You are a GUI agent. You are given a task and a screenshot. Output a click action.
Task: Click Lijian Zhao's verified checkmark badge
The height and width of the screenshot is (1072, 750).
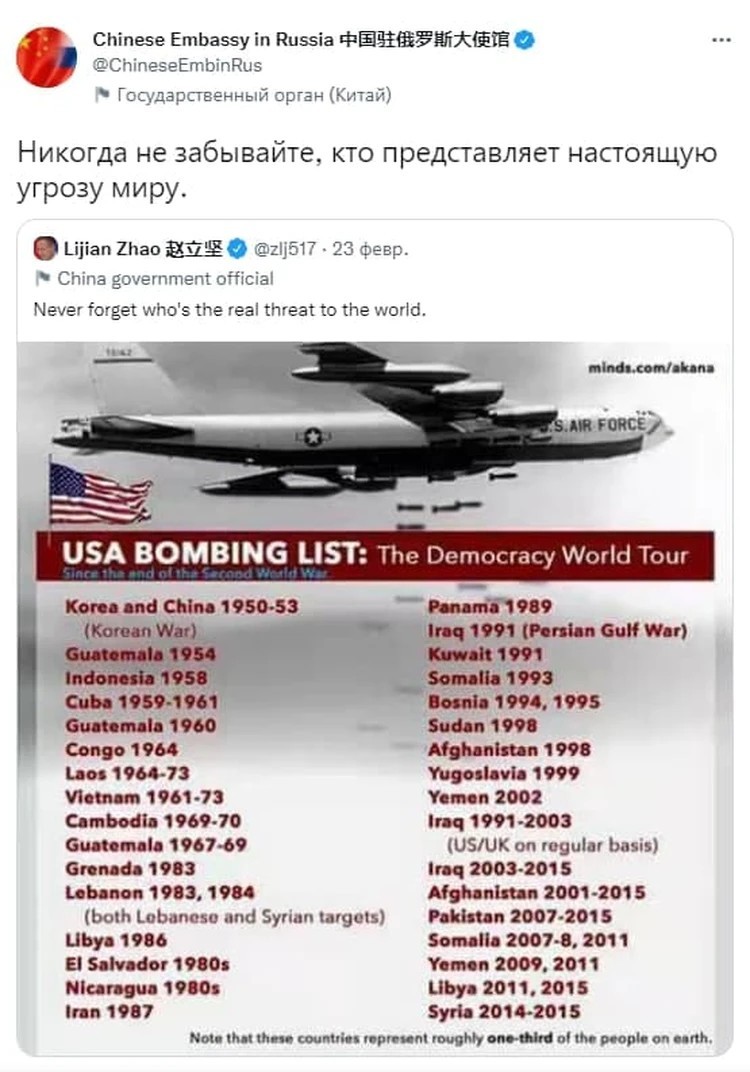click(x=237, y=250)
